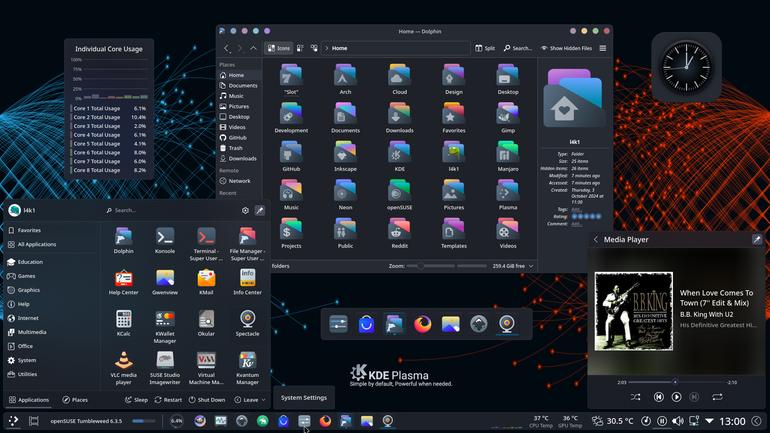Switch Dolphin to compact view mode
The width and height of the screenshot is (770, 433).
(x=300, y=48)
